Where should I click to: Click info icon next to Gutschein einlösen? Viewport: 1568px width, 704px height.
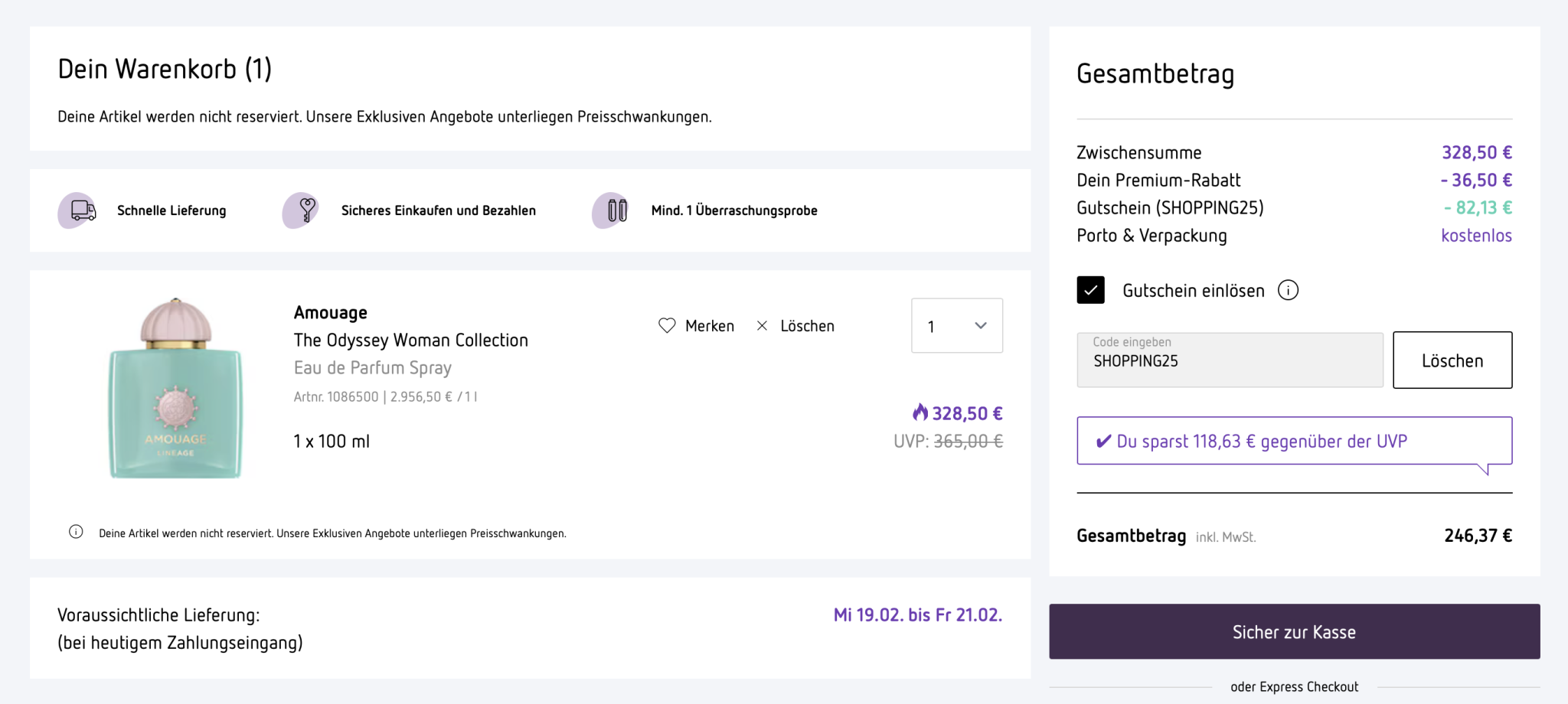(x=1288, y=291)
